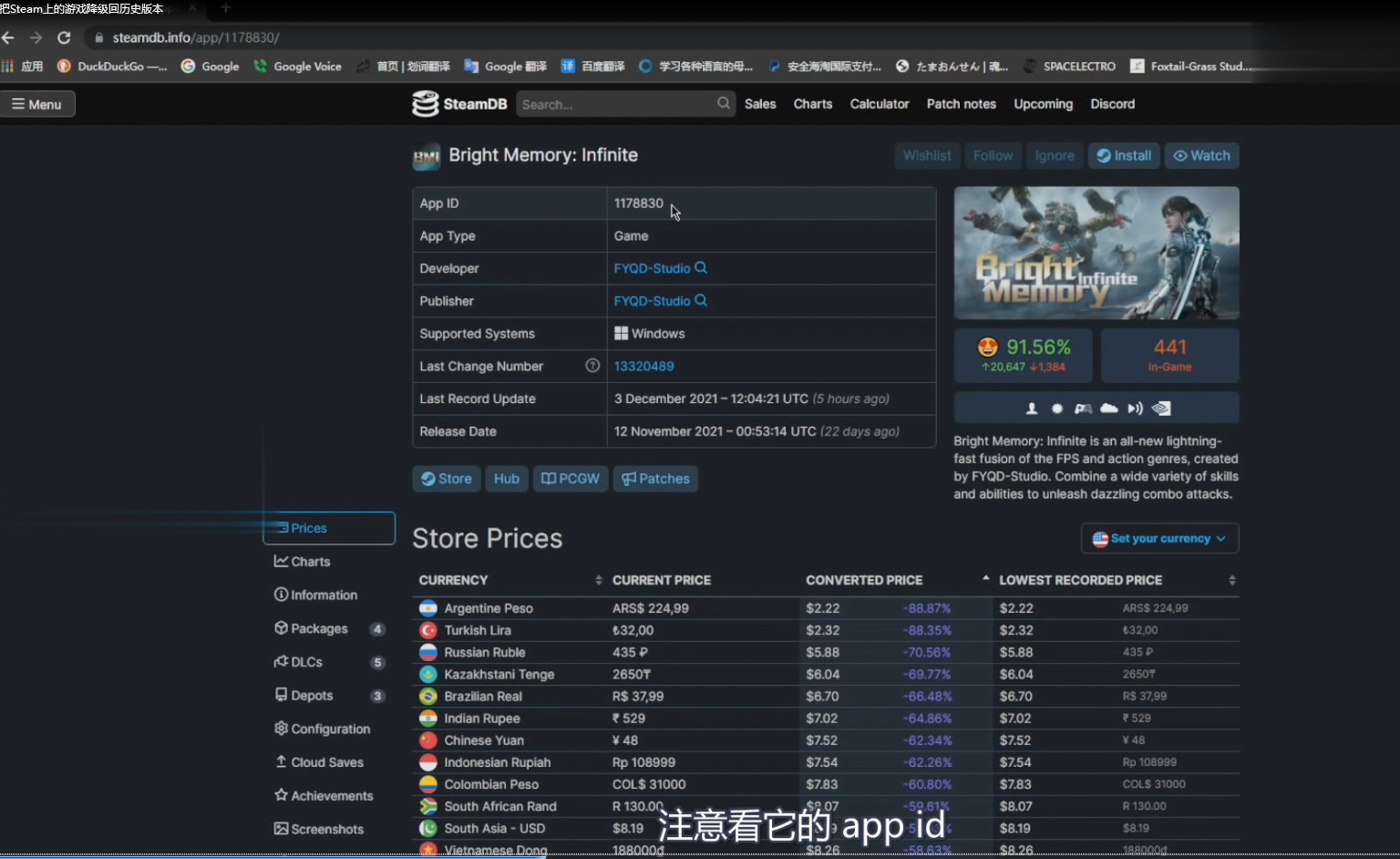Image resolution: width=1400 pixels, height=859 pixels.
Task: Click the Ignore button
Action: tap(1055, 156)
